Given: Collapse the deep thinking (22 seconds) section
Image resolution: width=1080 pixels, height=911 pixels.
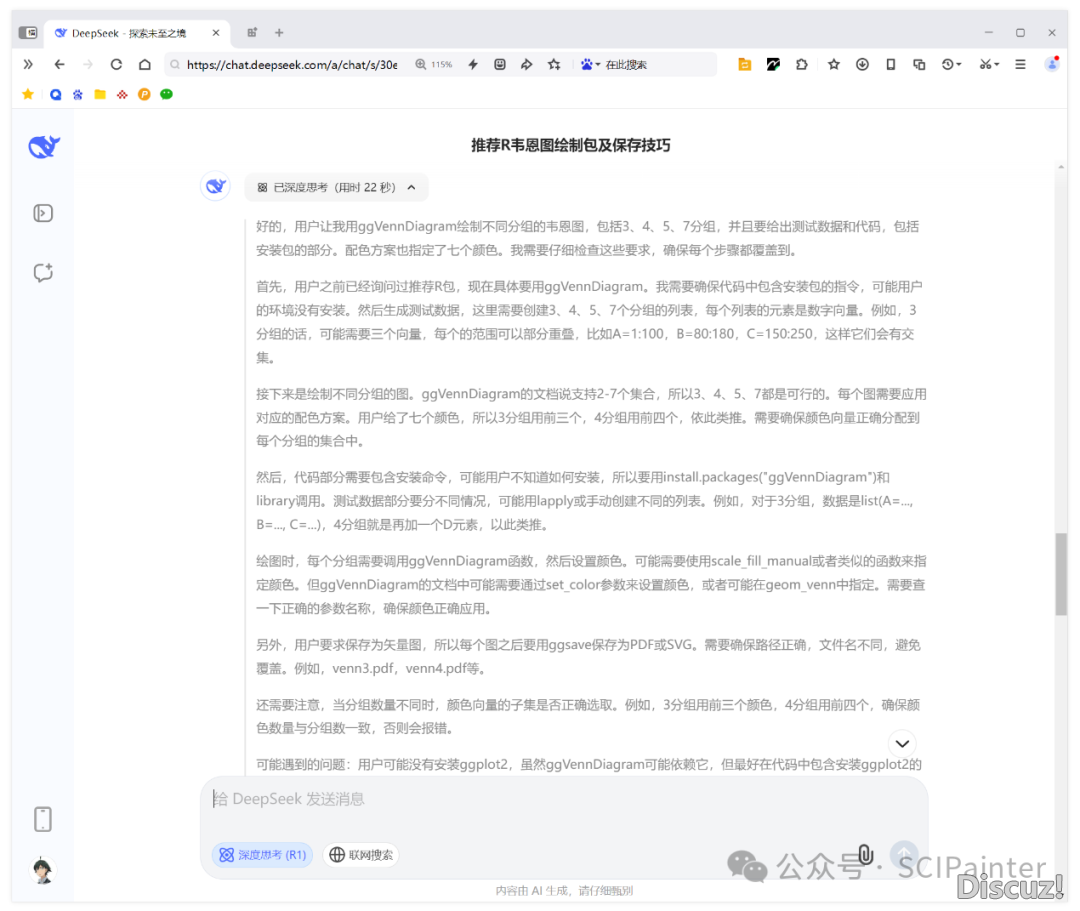Looking at the screenshot, I should pos(336,187).
